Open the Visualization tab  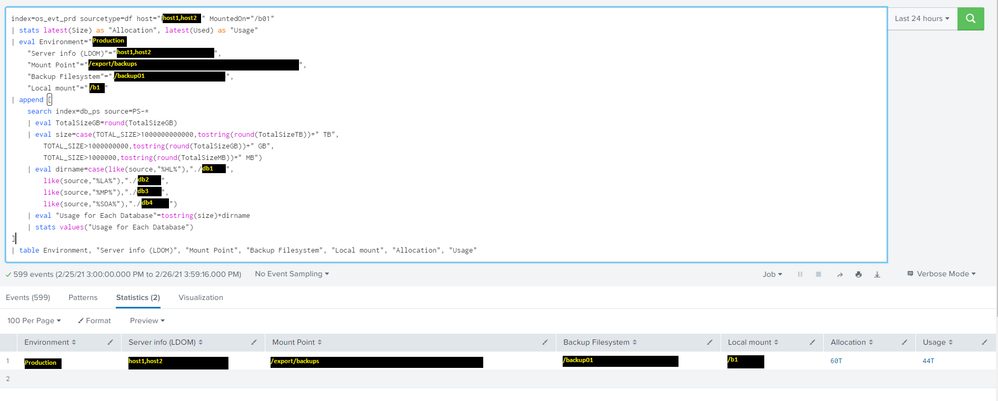pyautogui.click(x=200, y=297)
